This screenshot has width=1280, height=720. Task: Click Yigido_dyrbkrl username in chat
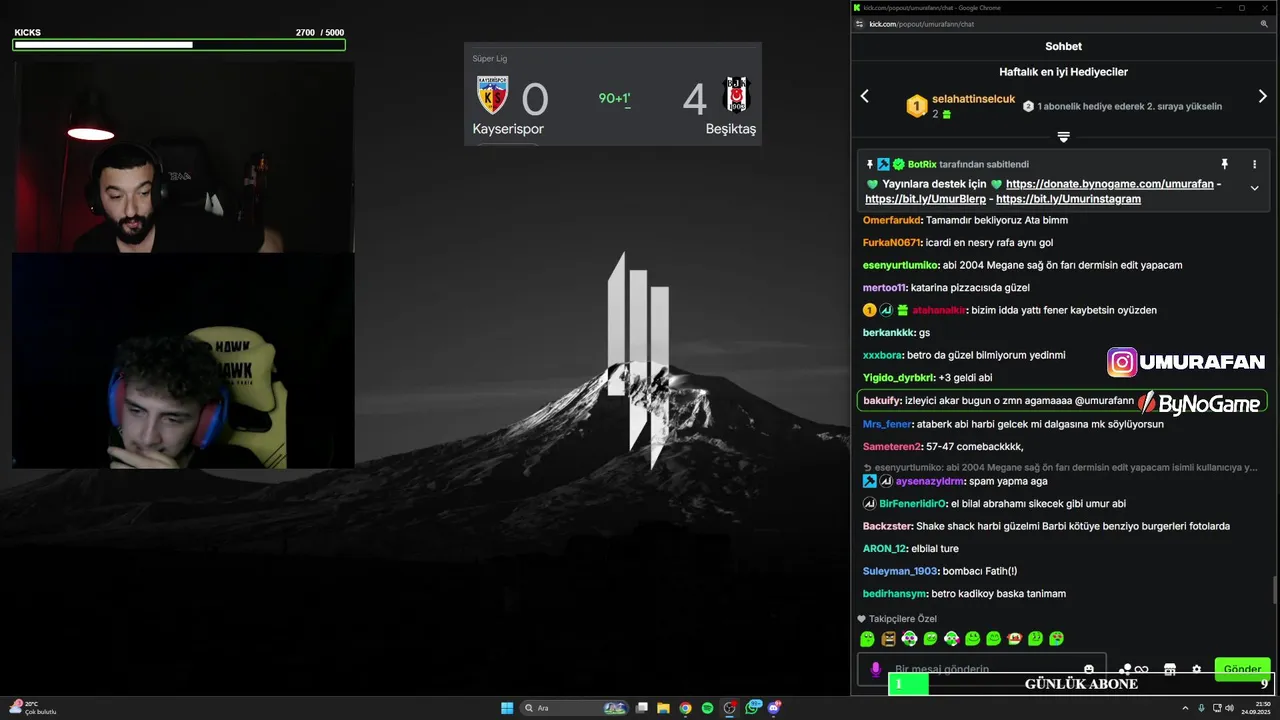(x=898, y=377)
